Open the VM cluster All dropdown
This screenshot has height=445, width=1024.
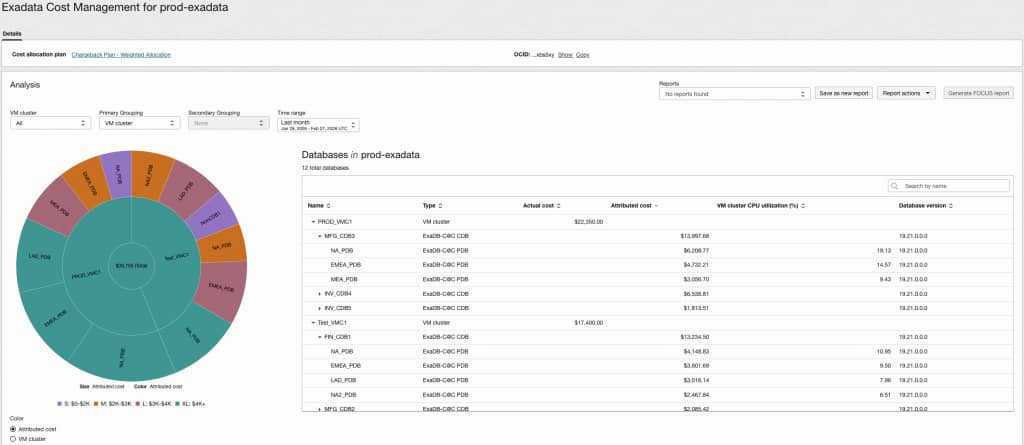(x=50, y=123)
